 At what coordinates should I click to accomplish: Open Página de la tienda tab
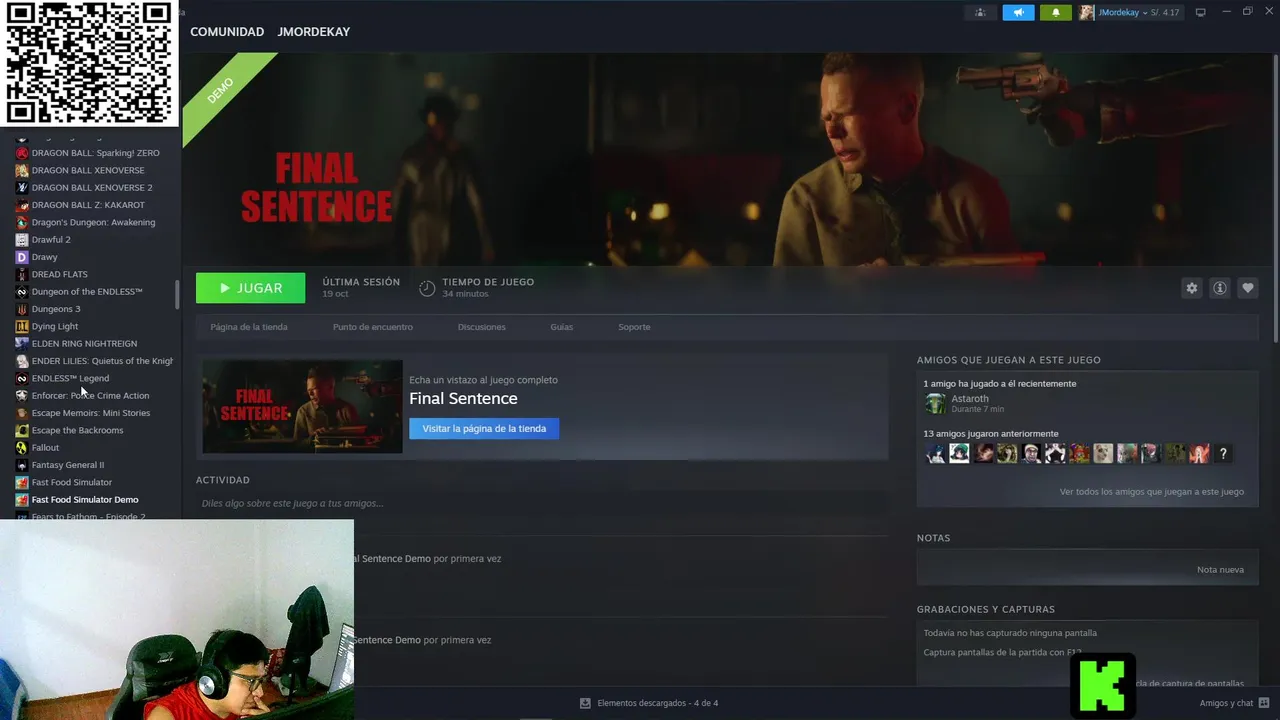coord(249,327)
